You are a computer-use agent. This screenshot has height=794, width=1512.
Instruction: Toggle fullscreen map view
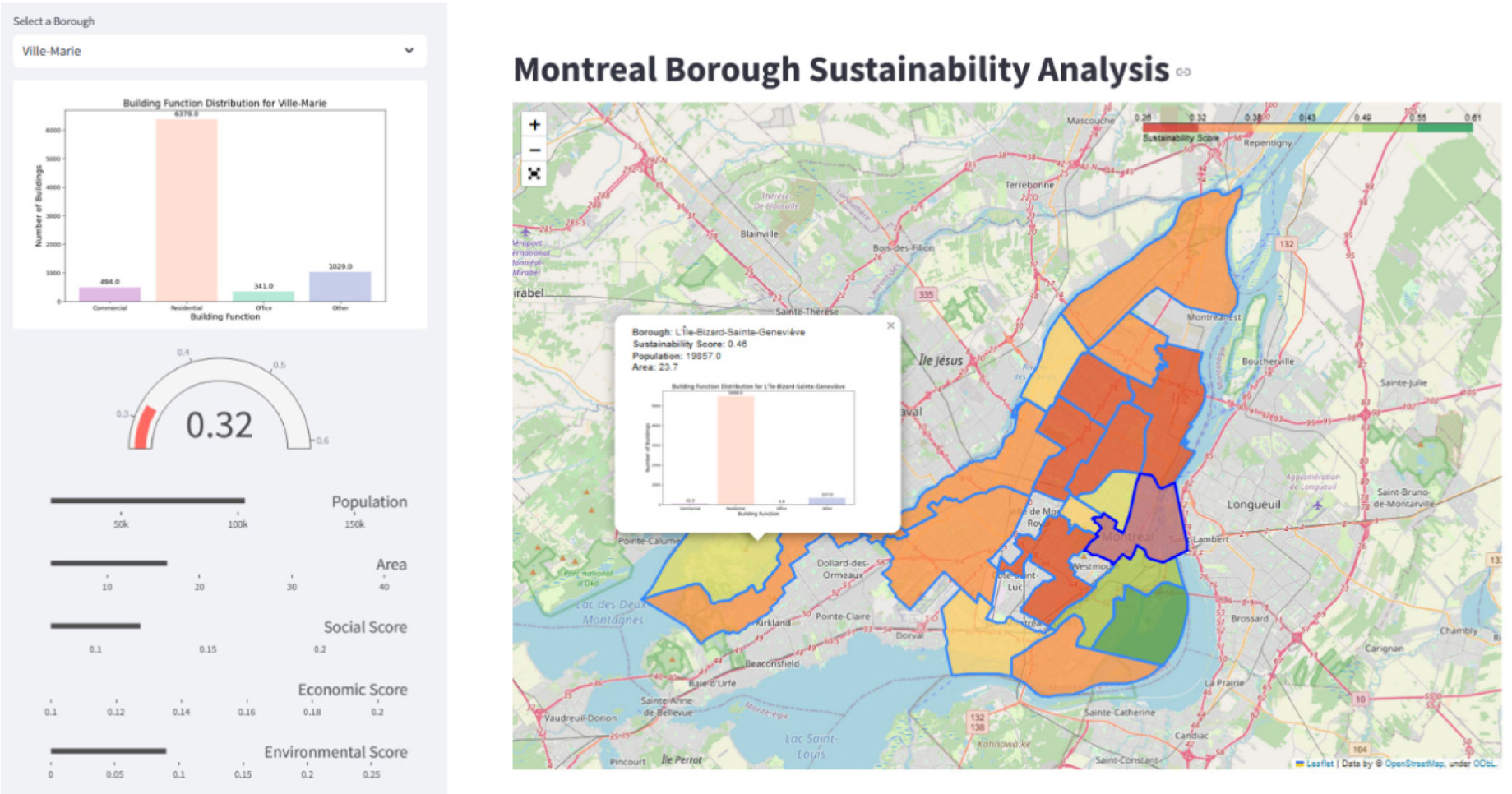pos(534,173)
